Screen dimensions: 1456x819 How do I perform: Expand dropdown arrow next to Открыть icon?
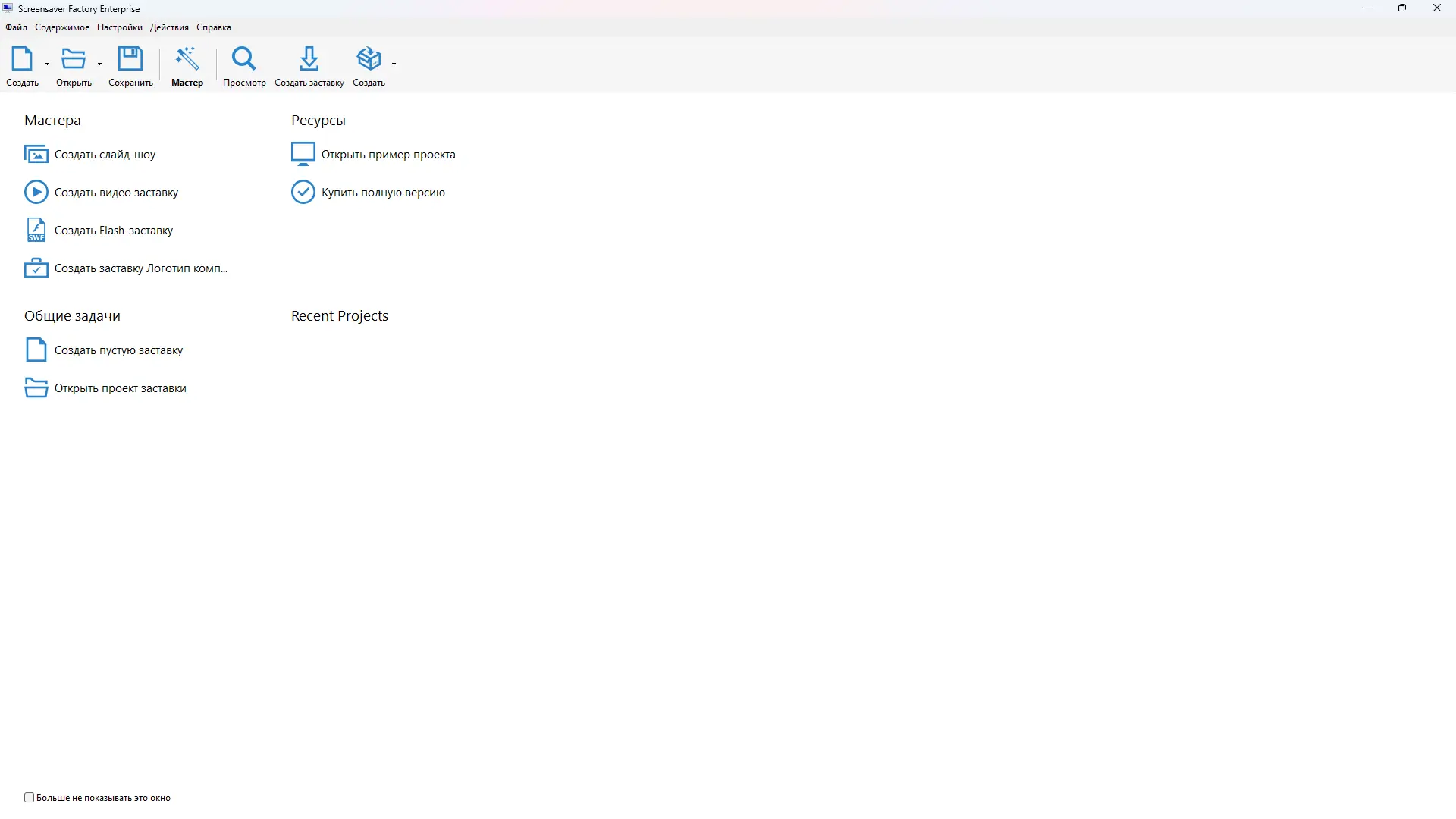coord(99,64)
